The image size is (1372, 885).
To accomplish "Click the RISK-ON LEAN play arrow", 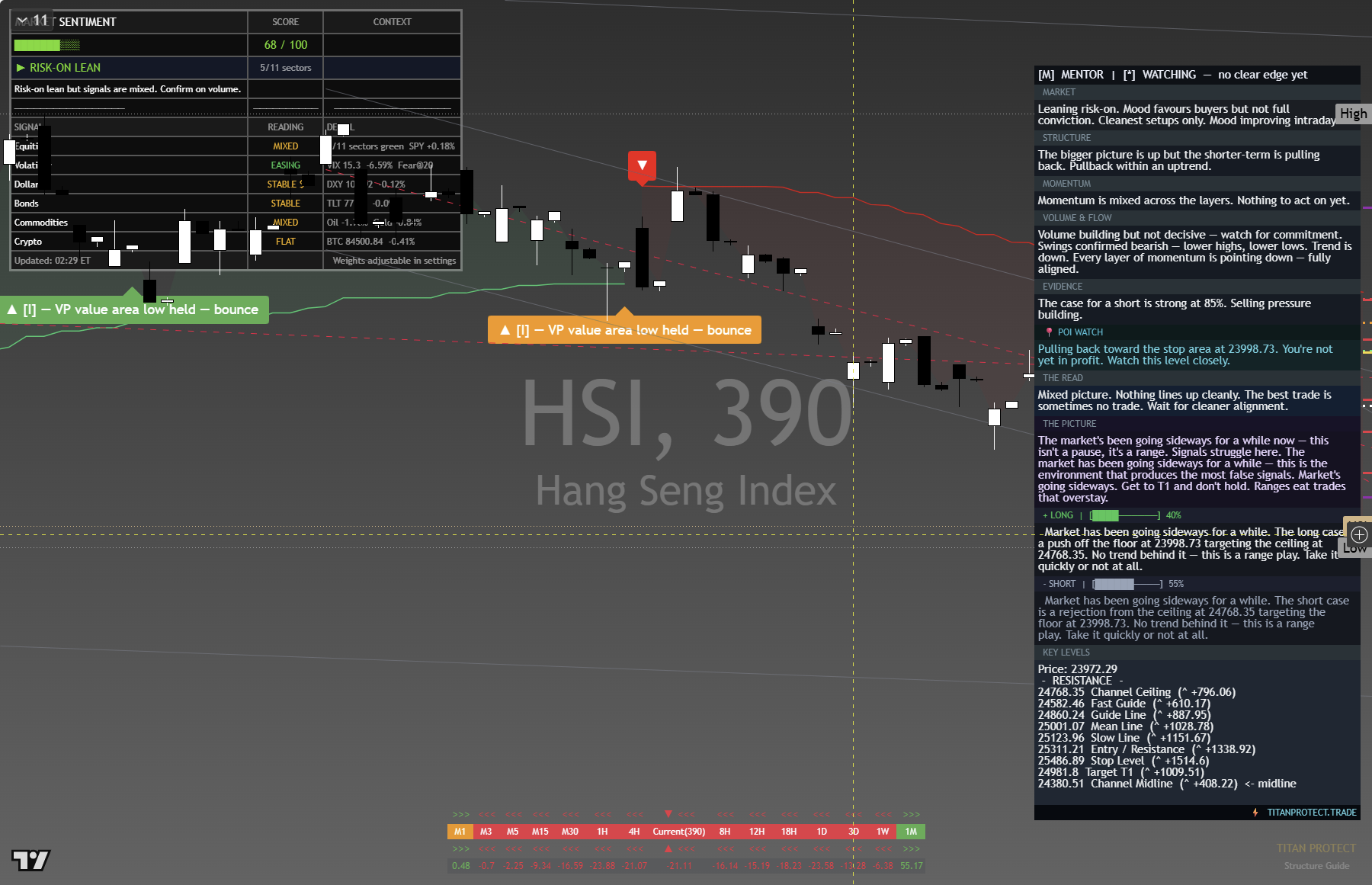I will (21, 68).
